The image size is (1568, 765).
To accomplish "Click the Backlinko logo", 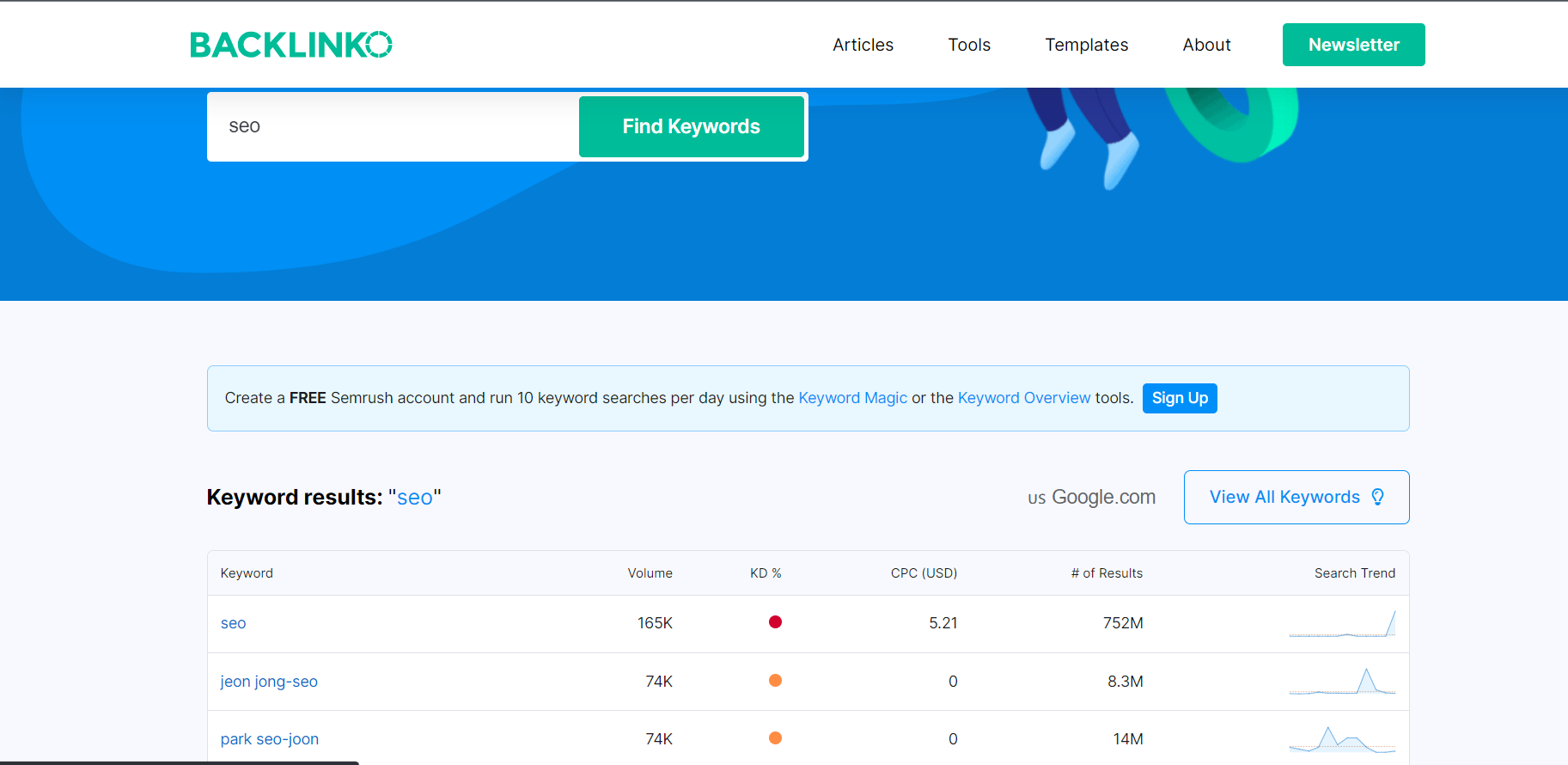I will tap(291, 45).
